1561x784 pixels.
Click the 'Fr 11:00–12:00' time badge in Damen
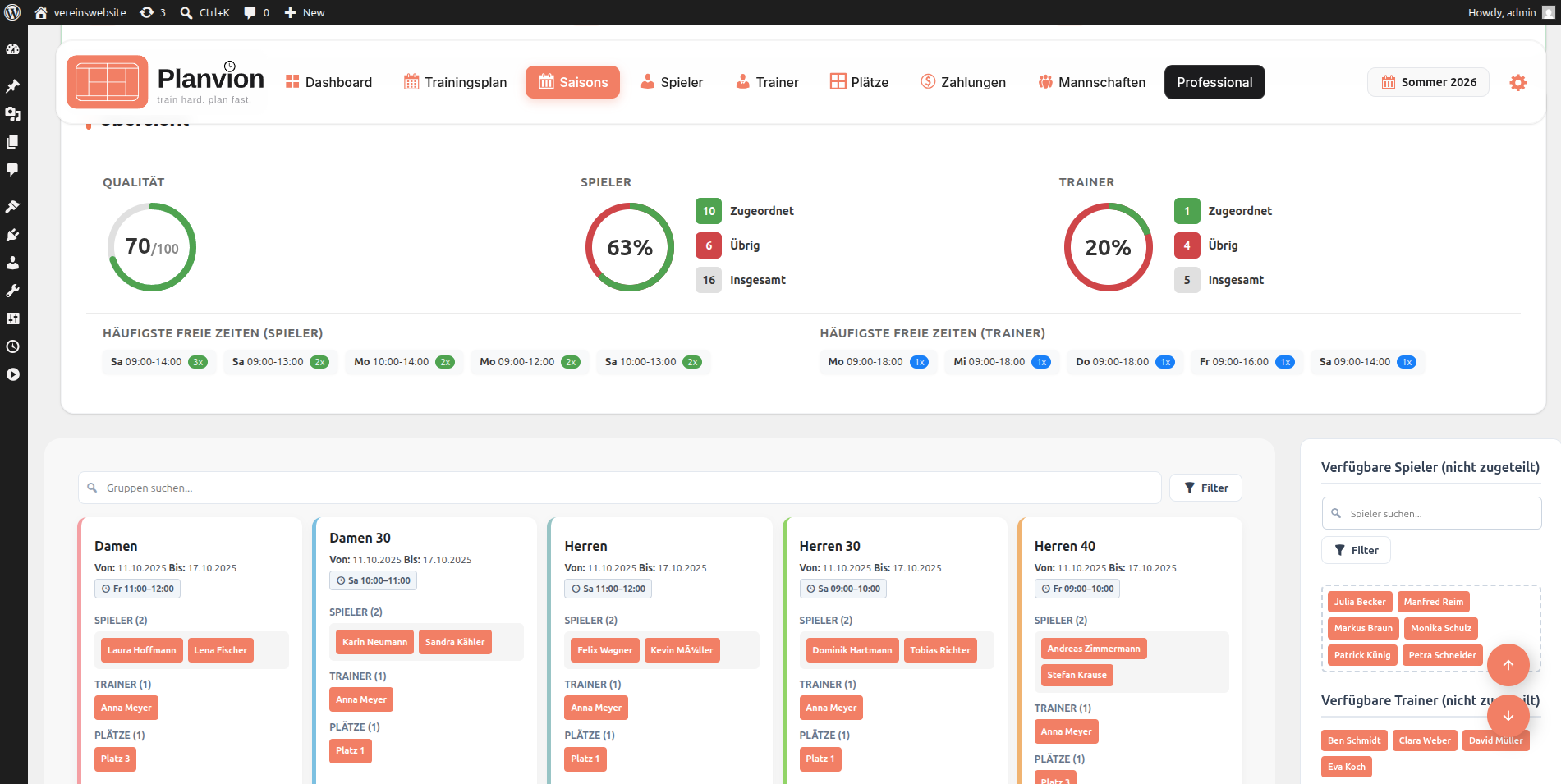pyautogui.click(x=137, y=589)
